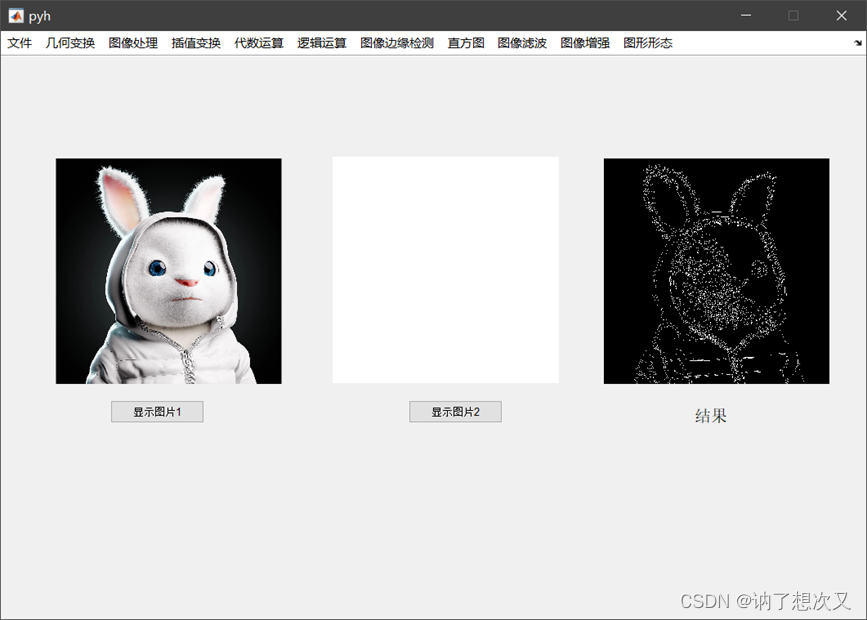Open the 图像处理 menu
Screen dimensions: 867x620
[133, 43]
